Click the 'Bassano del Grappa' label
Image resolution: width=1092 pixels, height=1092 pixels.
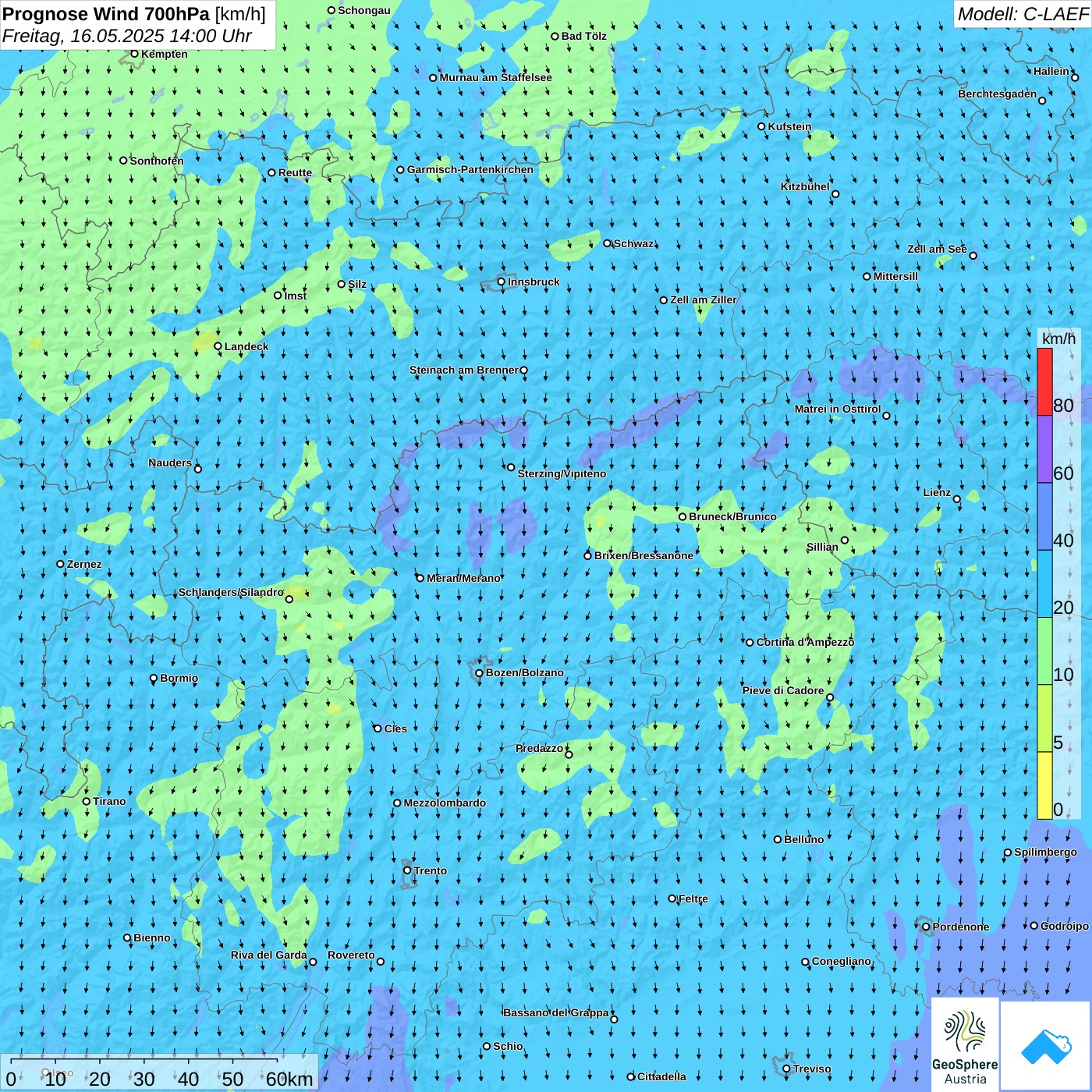click(x=556, y=1012)
